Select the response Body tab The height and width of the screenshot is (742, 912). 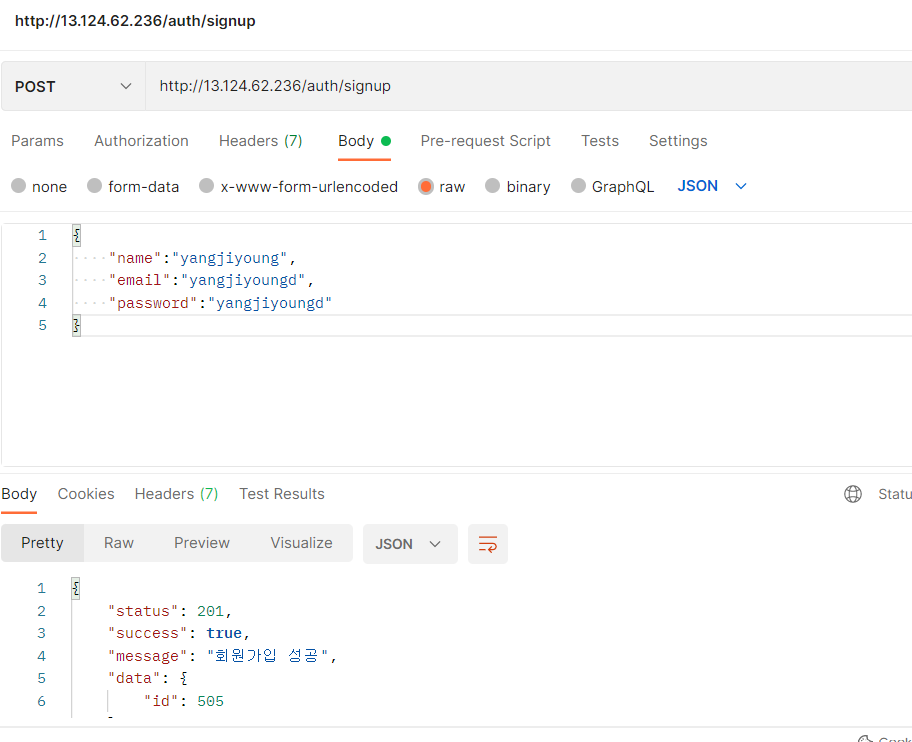19,494
